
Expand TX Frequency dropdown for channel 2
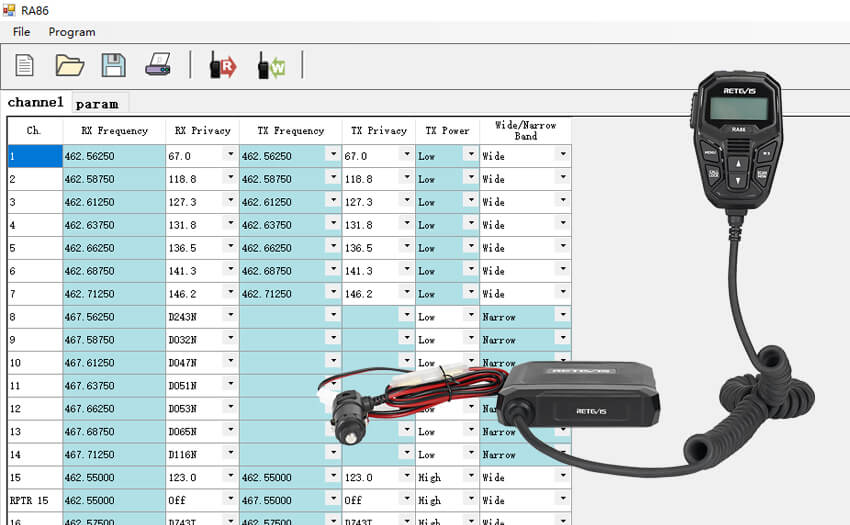(x=333, y=177)
